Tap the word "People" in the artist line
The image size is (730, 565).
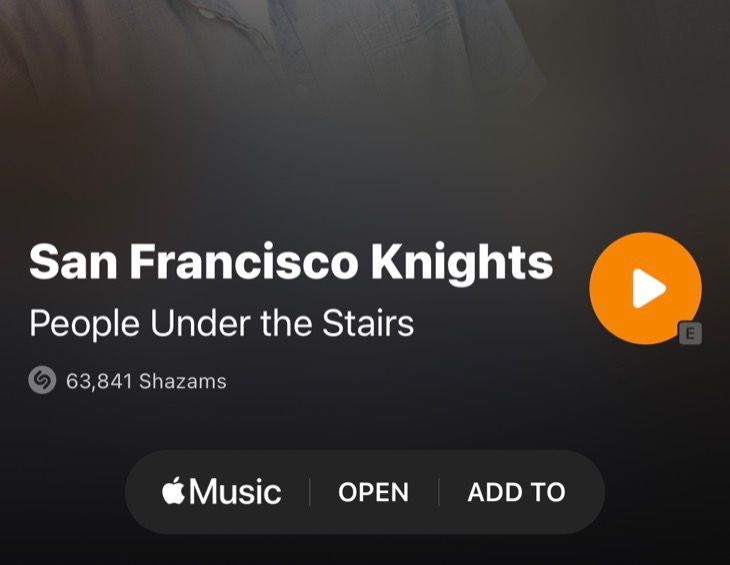point(84,324)
